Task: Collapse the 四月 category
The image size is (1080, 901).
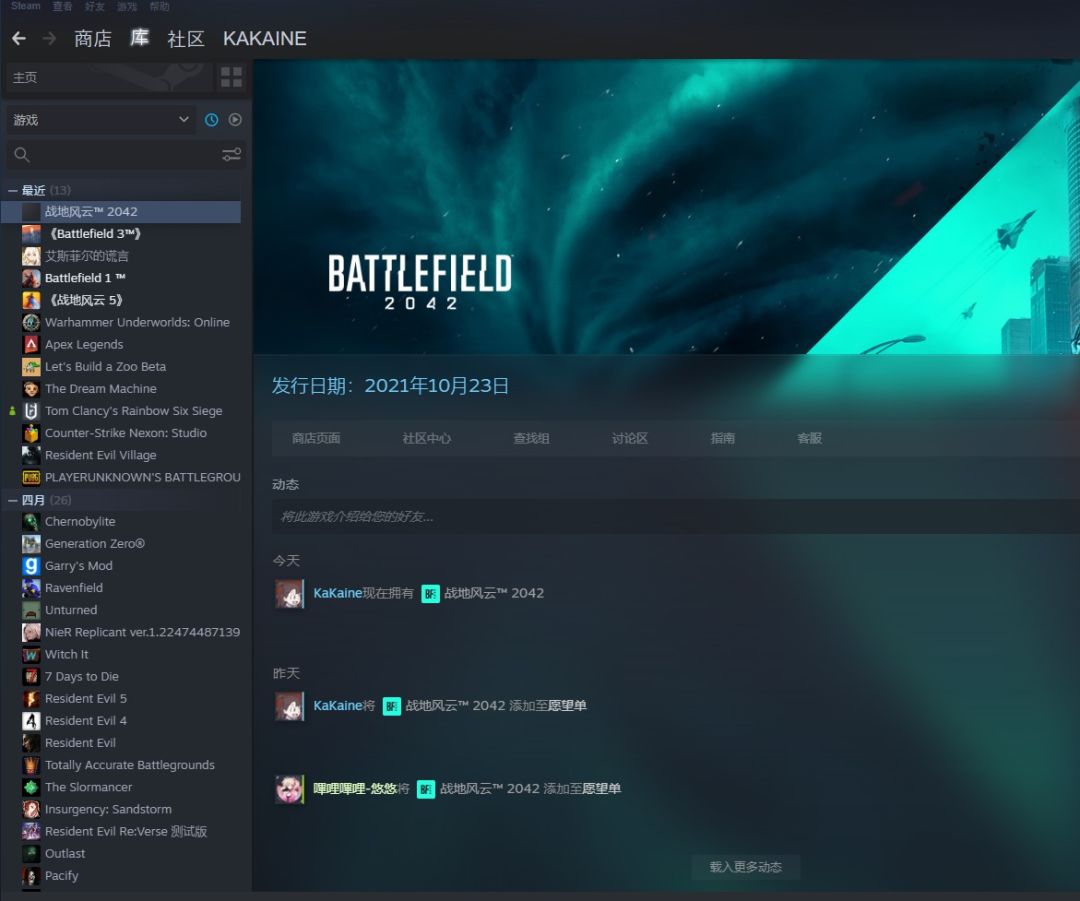Action: tap(12, 500)
